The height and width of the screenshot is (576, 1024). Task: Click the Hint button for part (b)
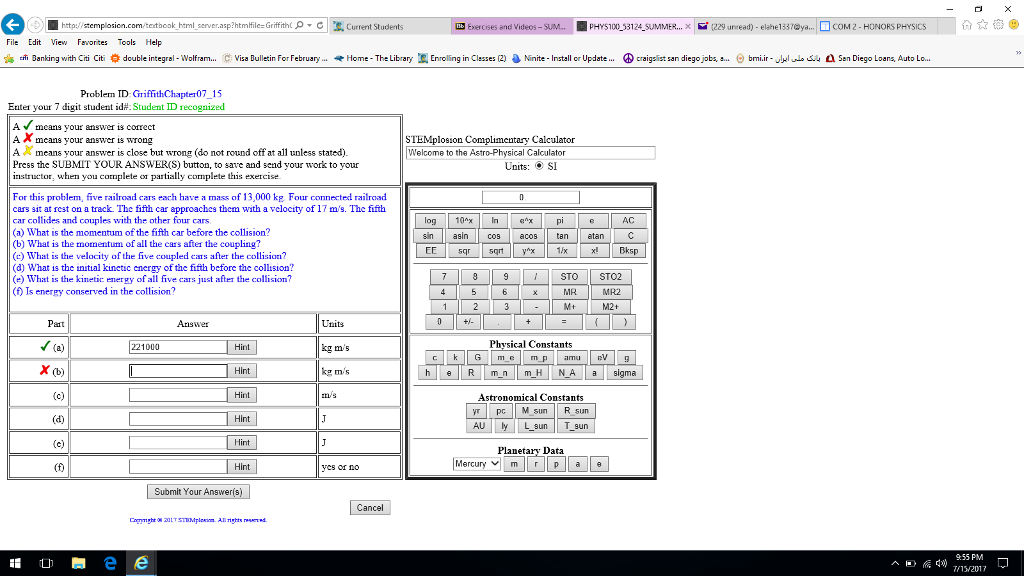[x=242, y=371]
